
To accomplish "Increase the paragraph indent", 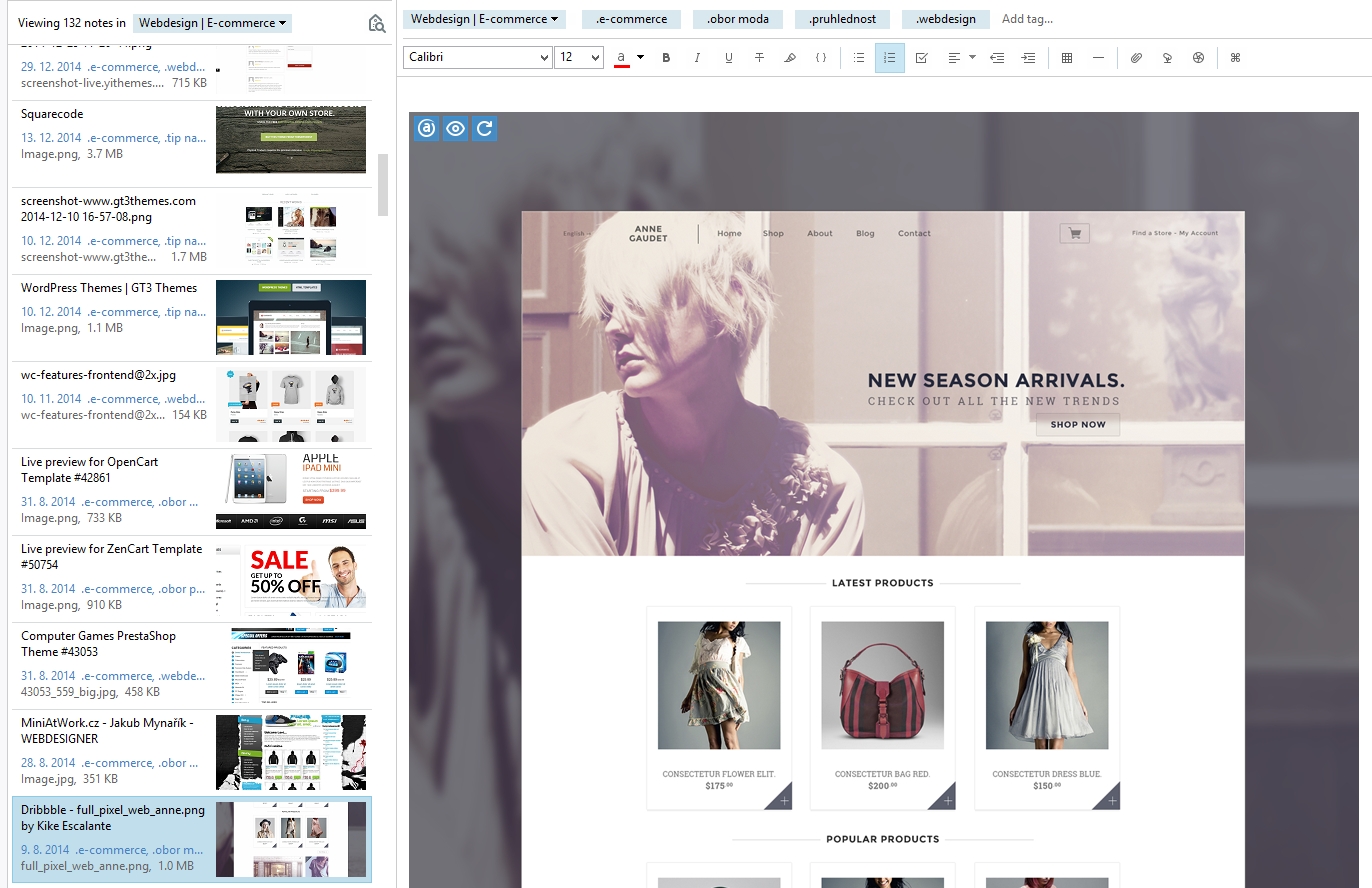I will (1028, 58).
